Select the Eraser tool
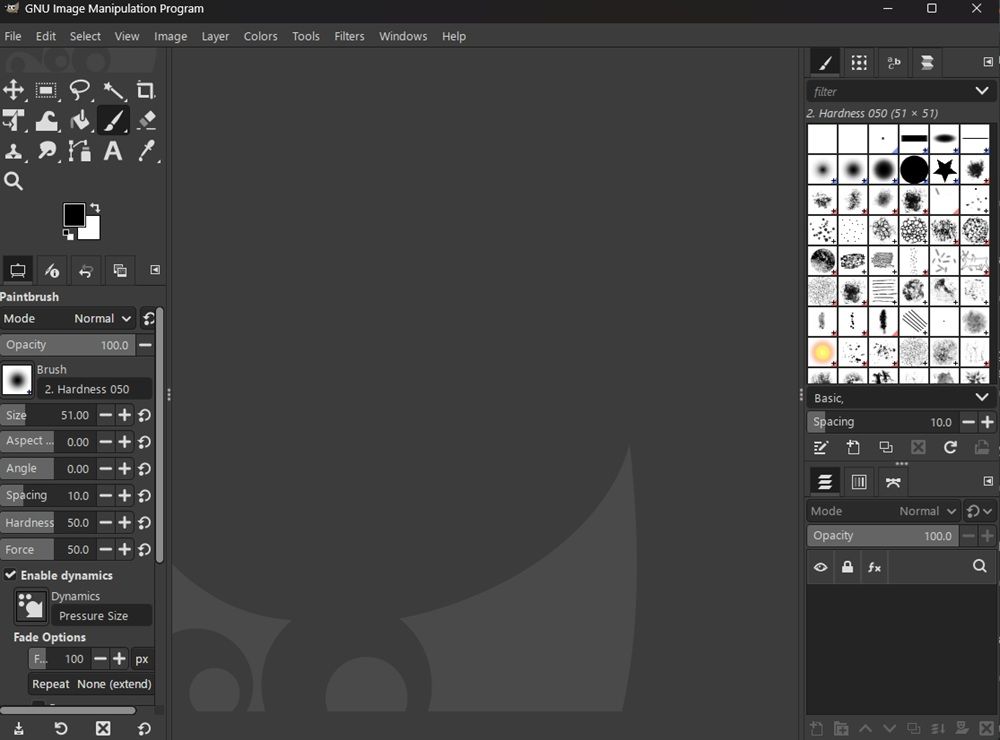This screenshot has width=1000, height=740. pos(145,120)
